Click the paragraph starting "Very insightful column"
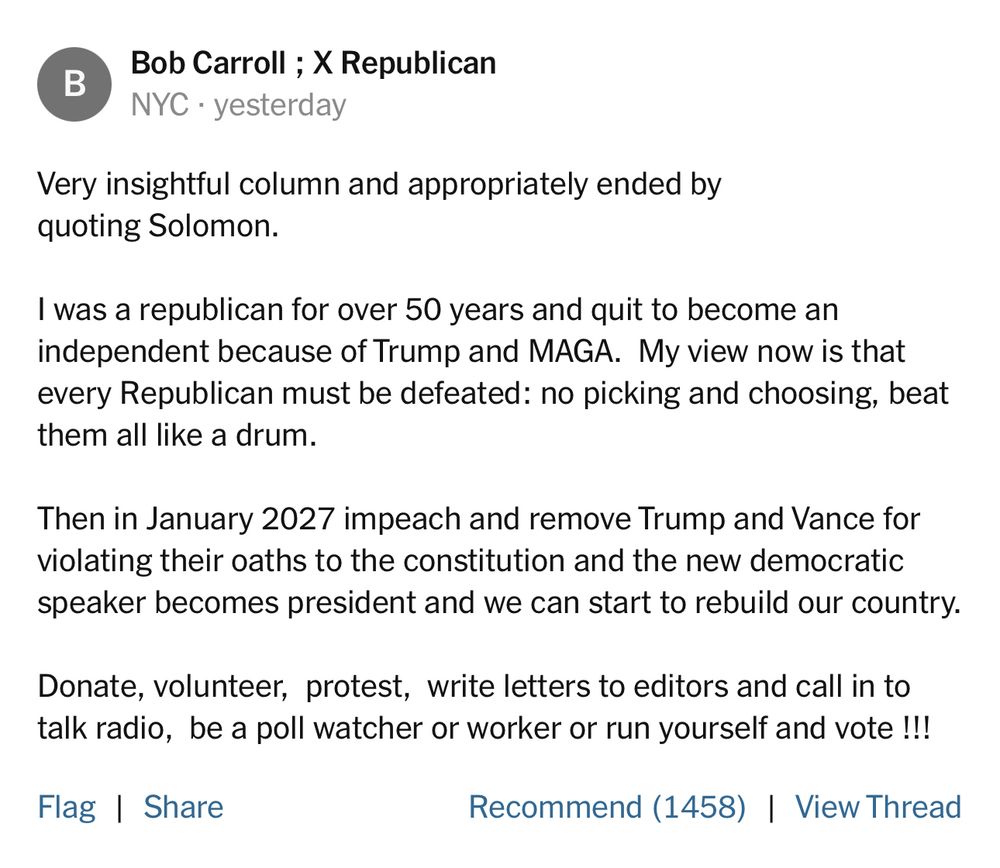The height and width of the screenshot is (868, 1000). [379, 205]
